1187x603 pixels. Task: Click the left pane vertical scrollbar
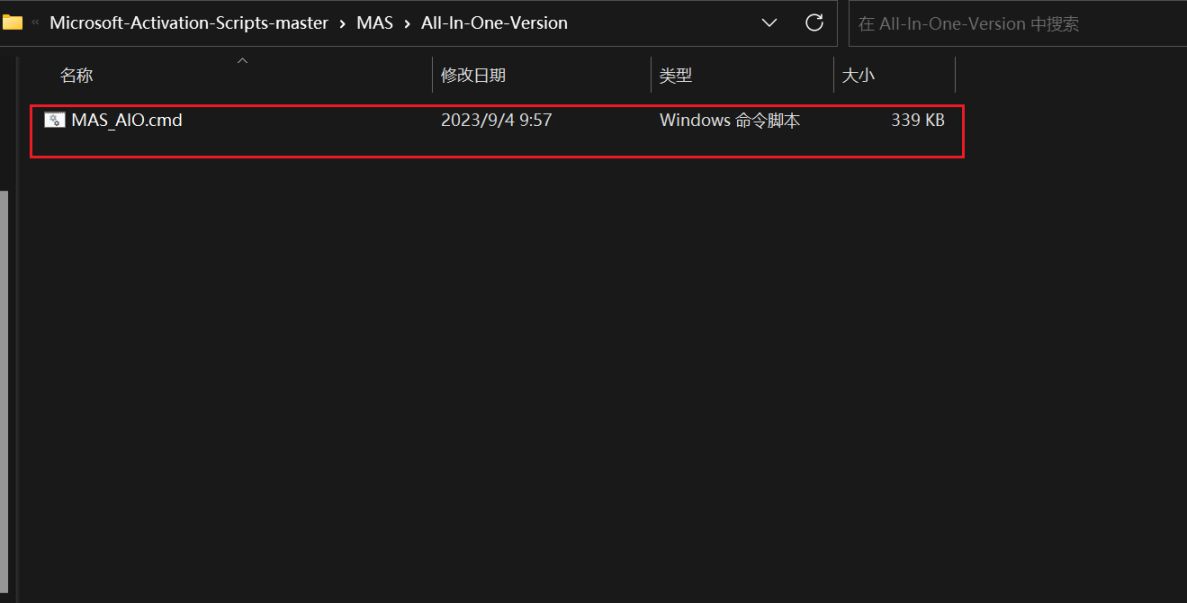(4, 392)
